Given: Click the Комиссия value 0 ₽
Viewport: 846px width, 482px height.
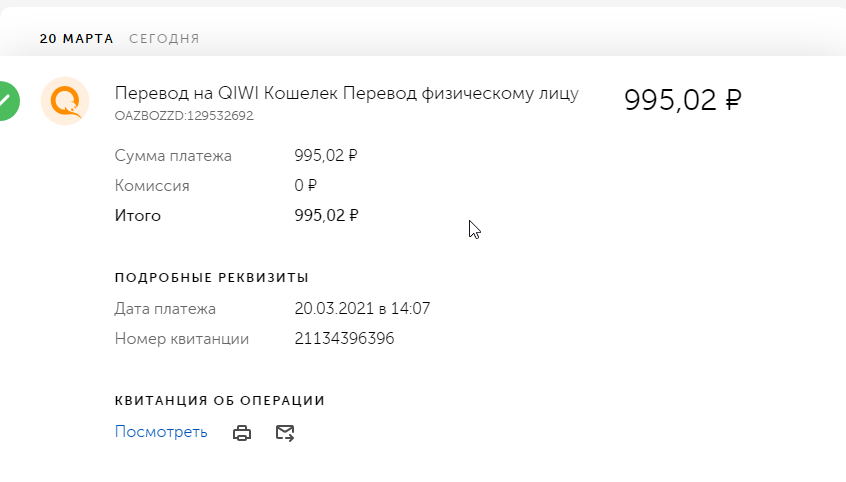Looking at the screenshot, I should point(305,186).
